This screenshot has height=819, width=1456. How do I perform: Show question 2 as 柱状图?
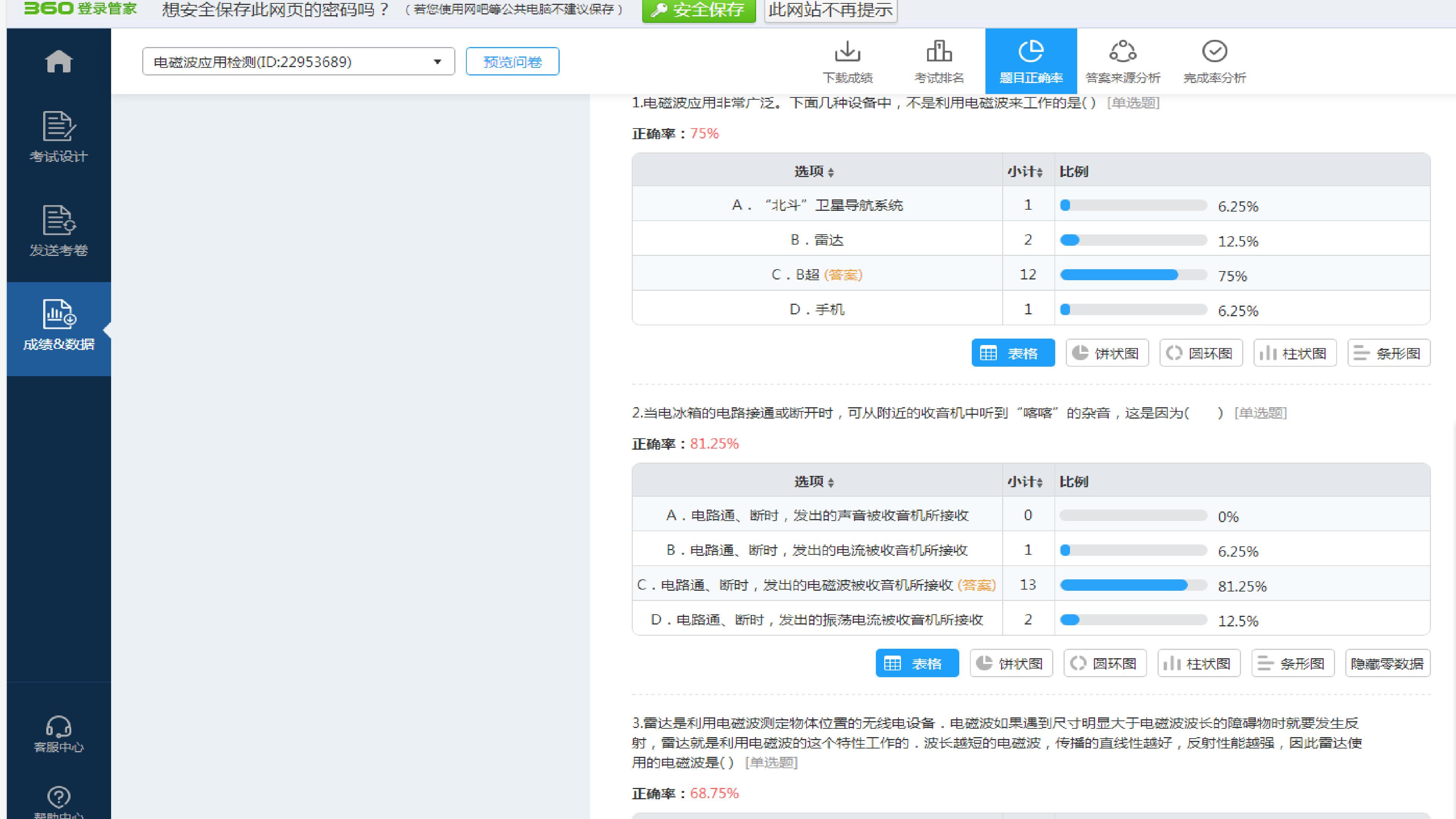[1199, 663]
